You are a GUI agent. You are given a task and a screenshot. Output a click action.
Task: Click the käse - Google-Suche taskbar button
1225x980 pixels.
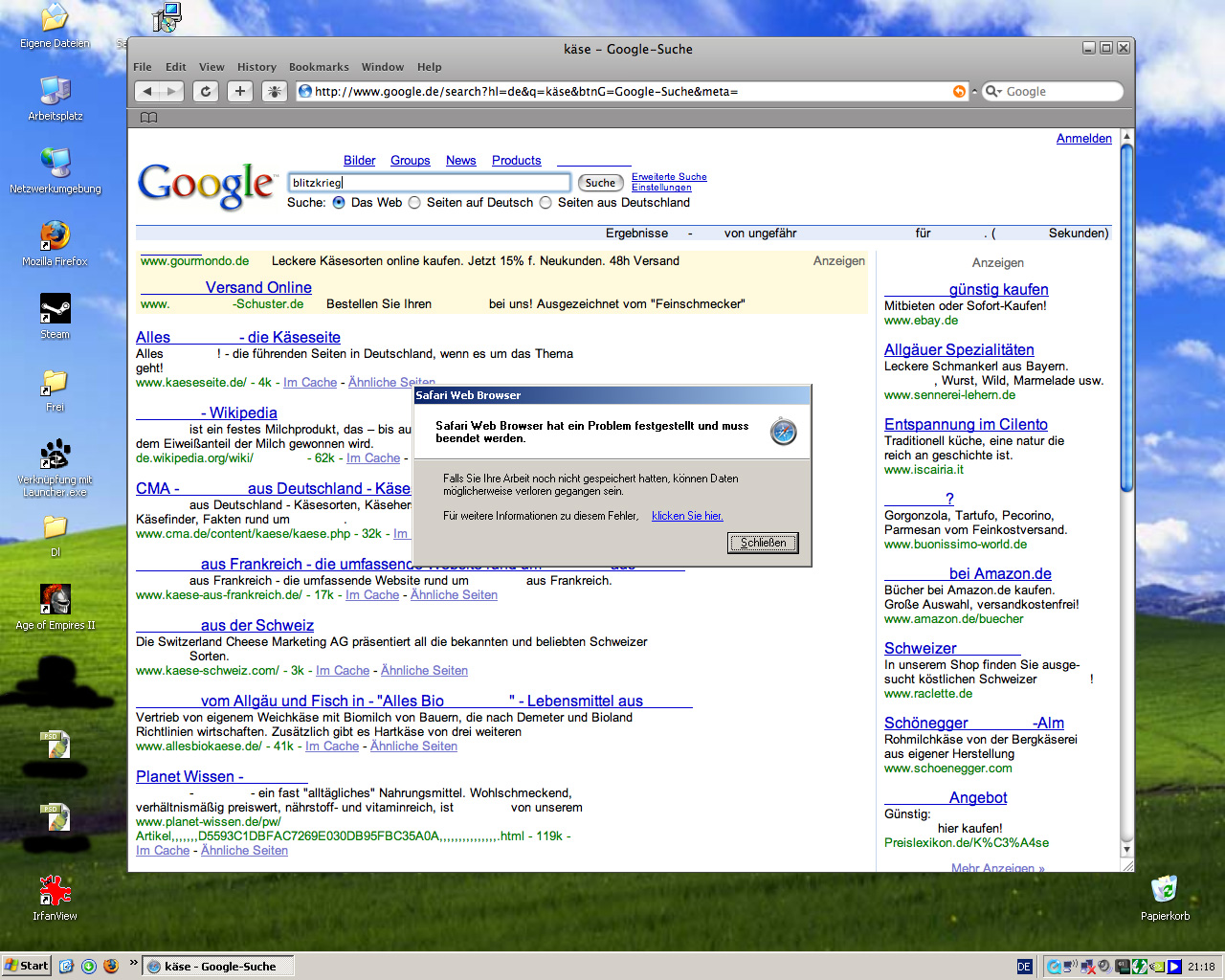pos(218,967)
